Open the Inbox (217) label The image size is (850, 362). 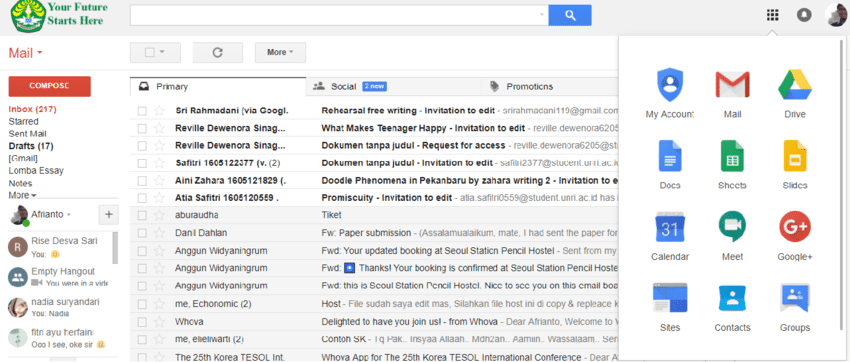click(33, 109)
